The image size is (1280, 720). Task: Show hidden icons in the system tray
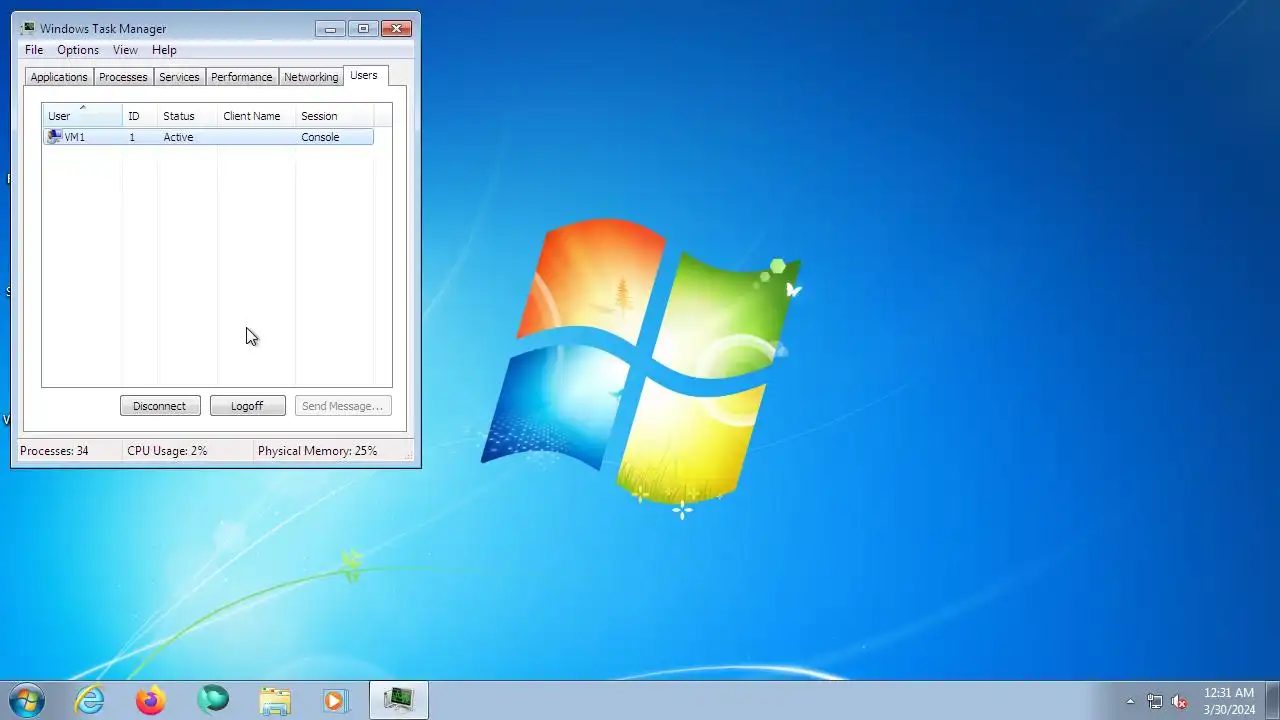[1130, 701]
